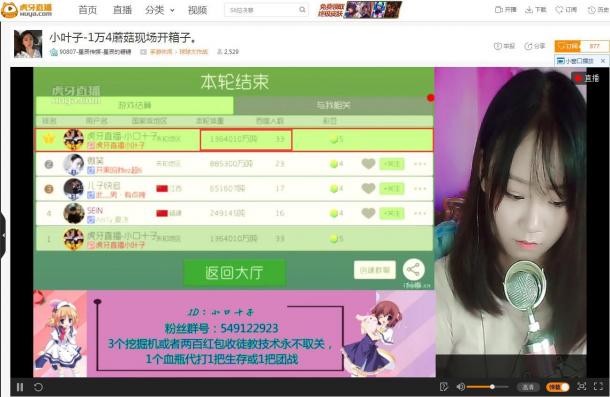
Task: Switch player to theater mode
Action: [x=582, y=386]
